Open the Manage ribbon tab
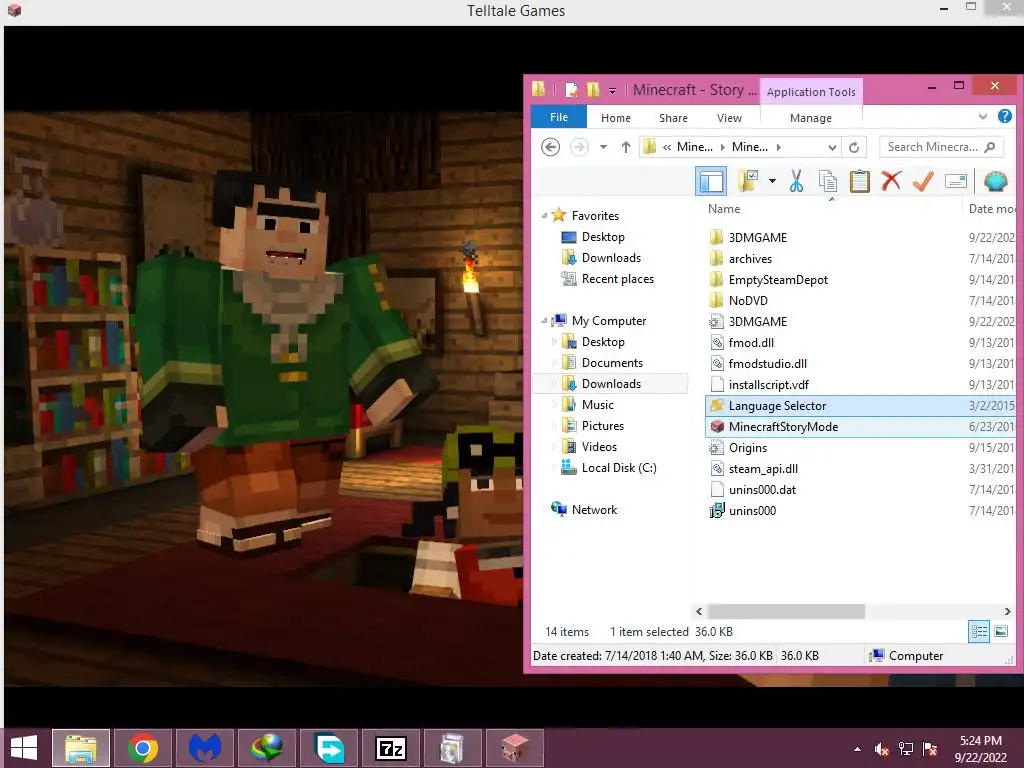Screen dimensions: 1024x768 tap(810, 118)
